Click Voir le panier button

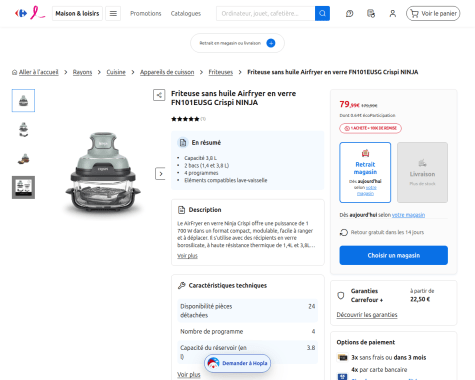(433, 13)
